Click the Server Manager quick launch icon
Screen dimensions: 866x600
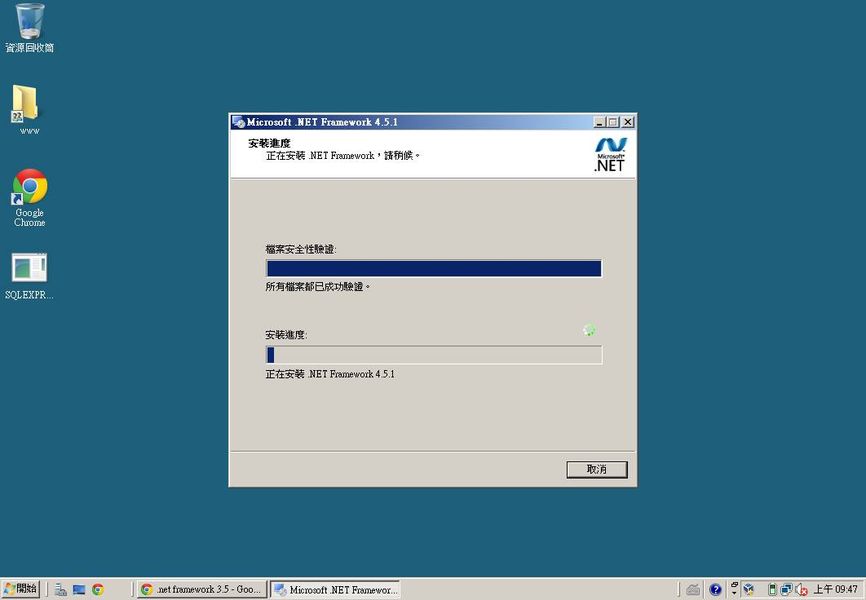61,590
